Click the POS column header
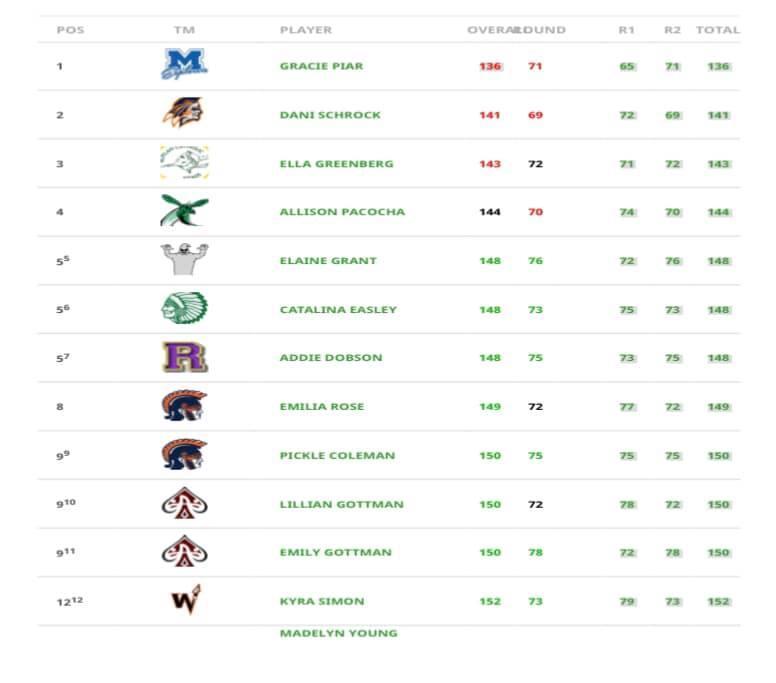776x683 pixels. [x=70, y=30]
